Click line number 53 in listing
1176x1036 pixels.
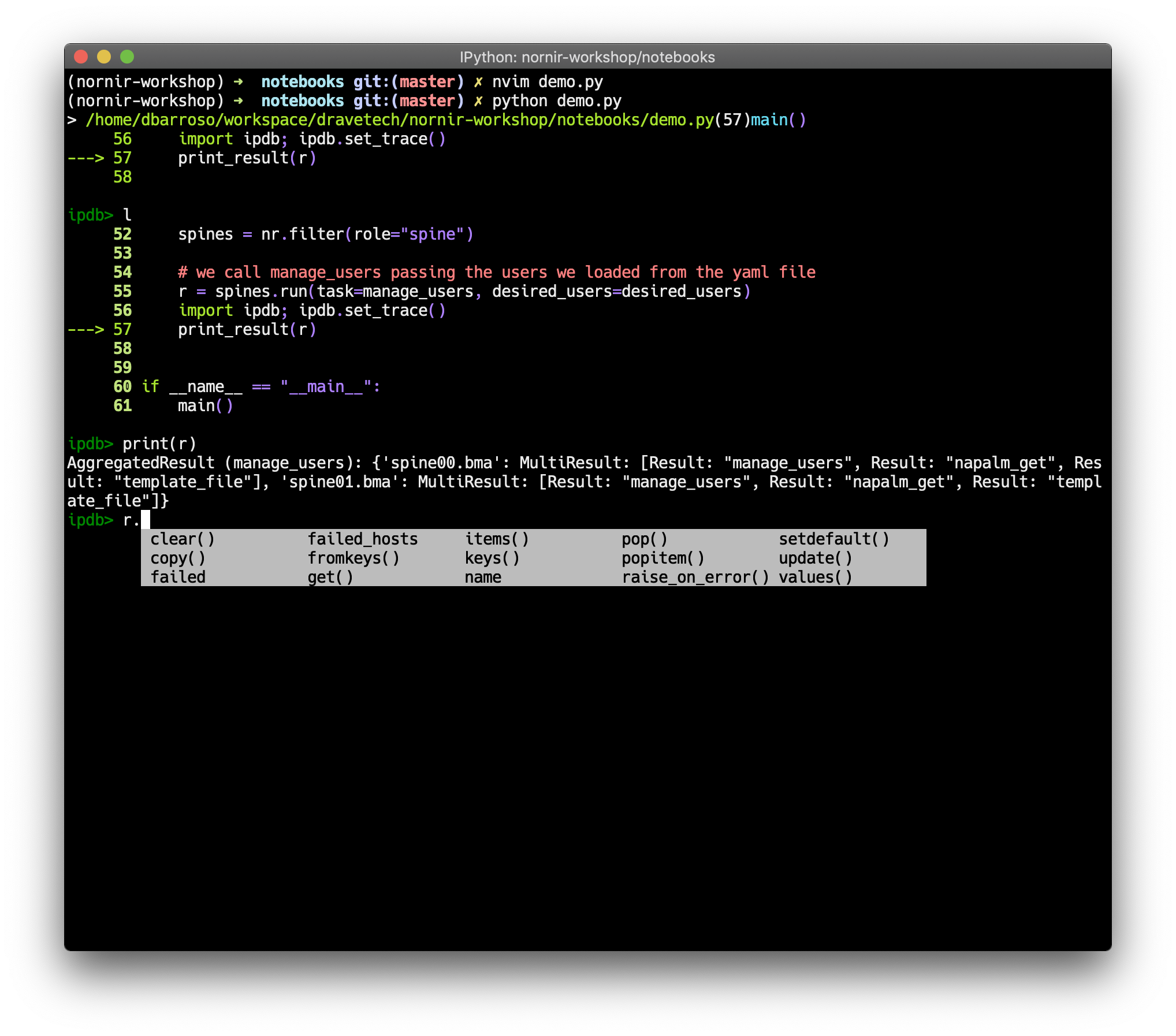[x=122, y=253]
